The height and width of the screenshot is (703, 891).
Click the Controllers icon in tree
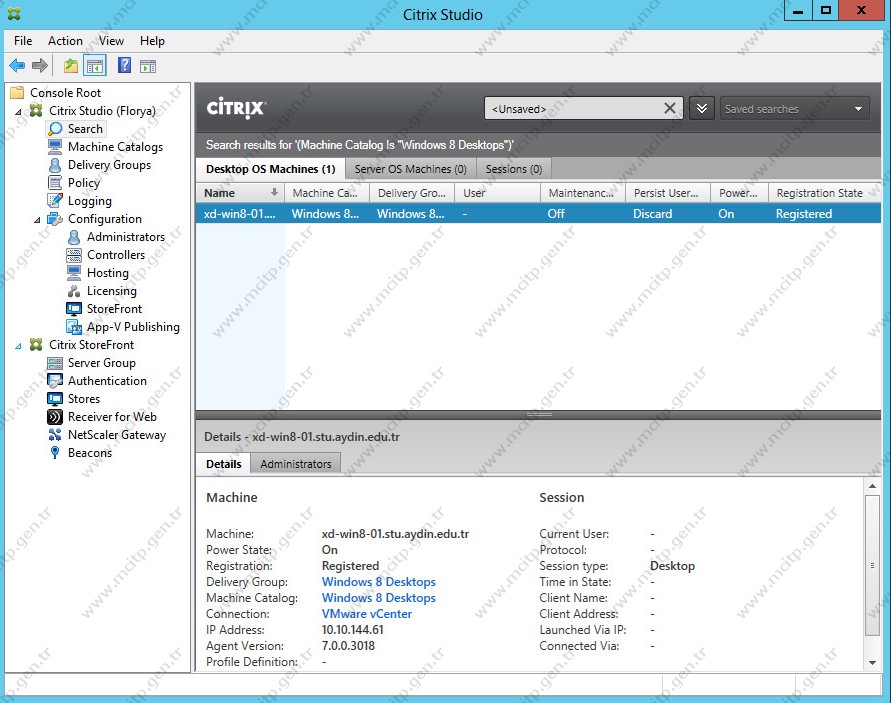[x=74, y=255]
